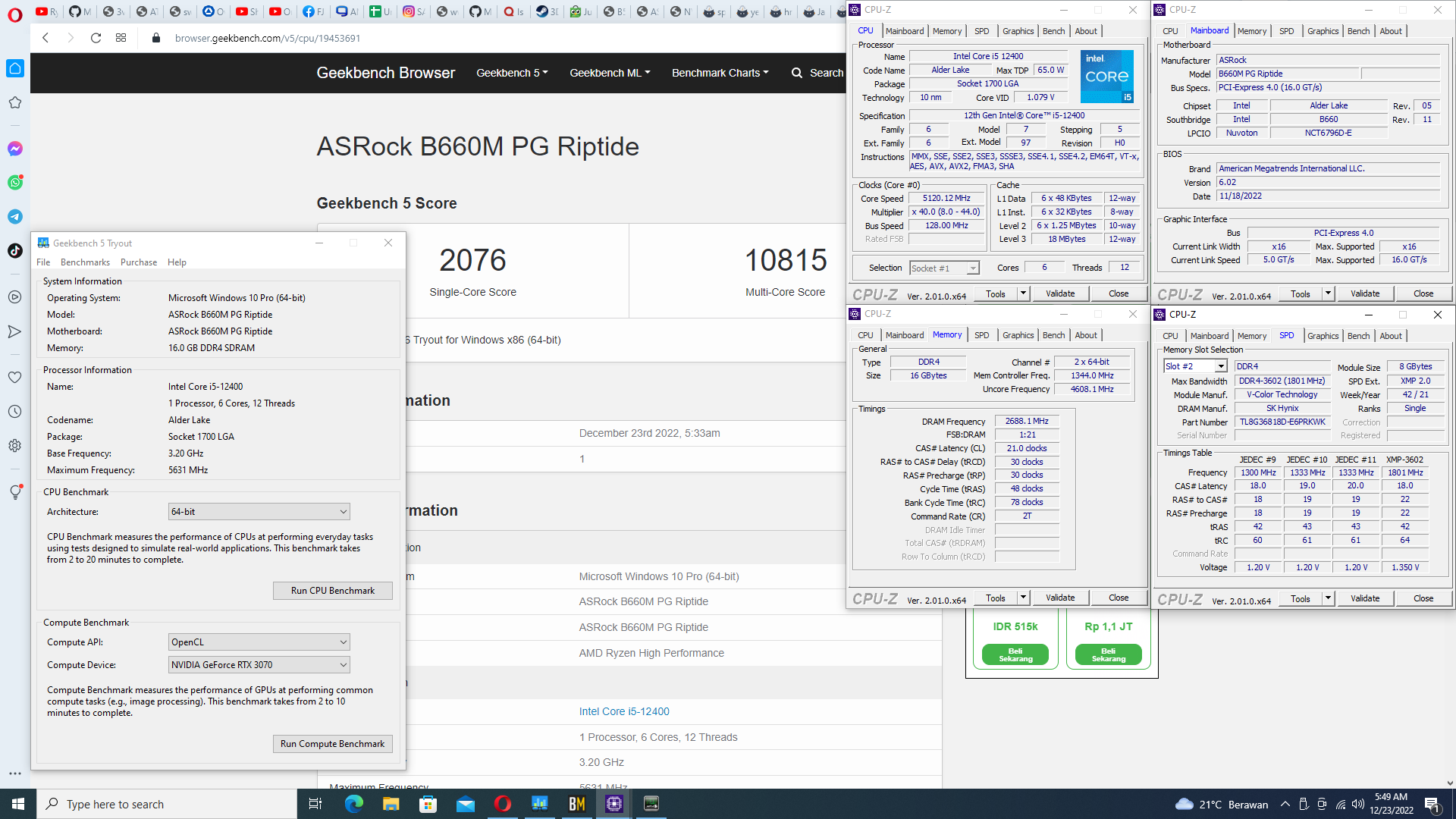Open Bookmarks star in Opera sidebar

pyautogui.click(x=15, y=102)
